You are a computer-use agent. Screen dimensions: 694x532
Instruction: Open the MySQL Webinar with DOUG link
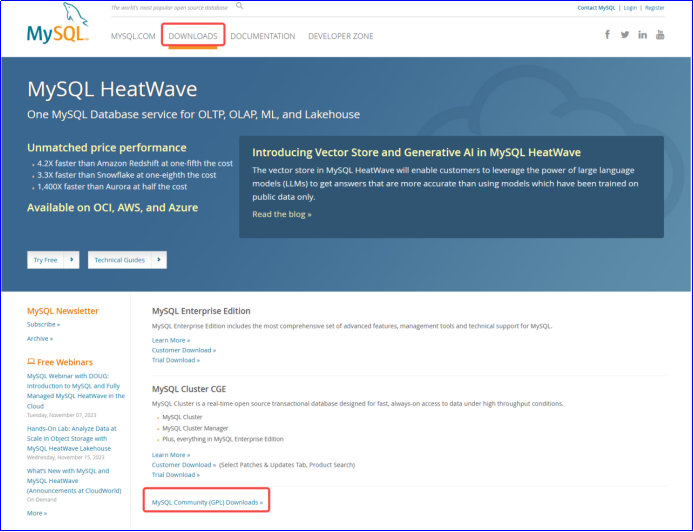76,391
